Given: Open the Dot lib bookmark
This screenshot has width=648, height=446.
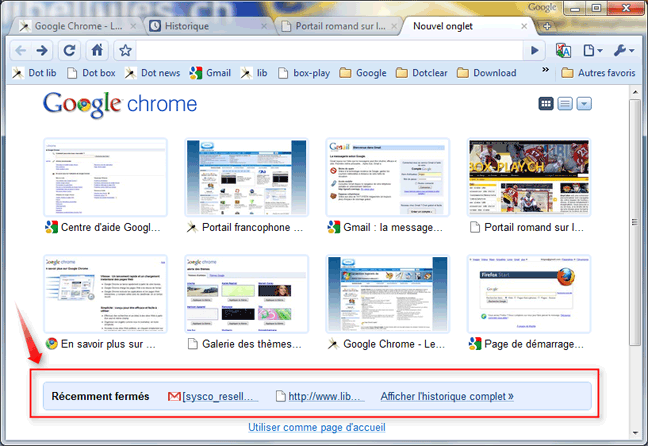Looking at the screenshot, I should click(x=34, y=73).
